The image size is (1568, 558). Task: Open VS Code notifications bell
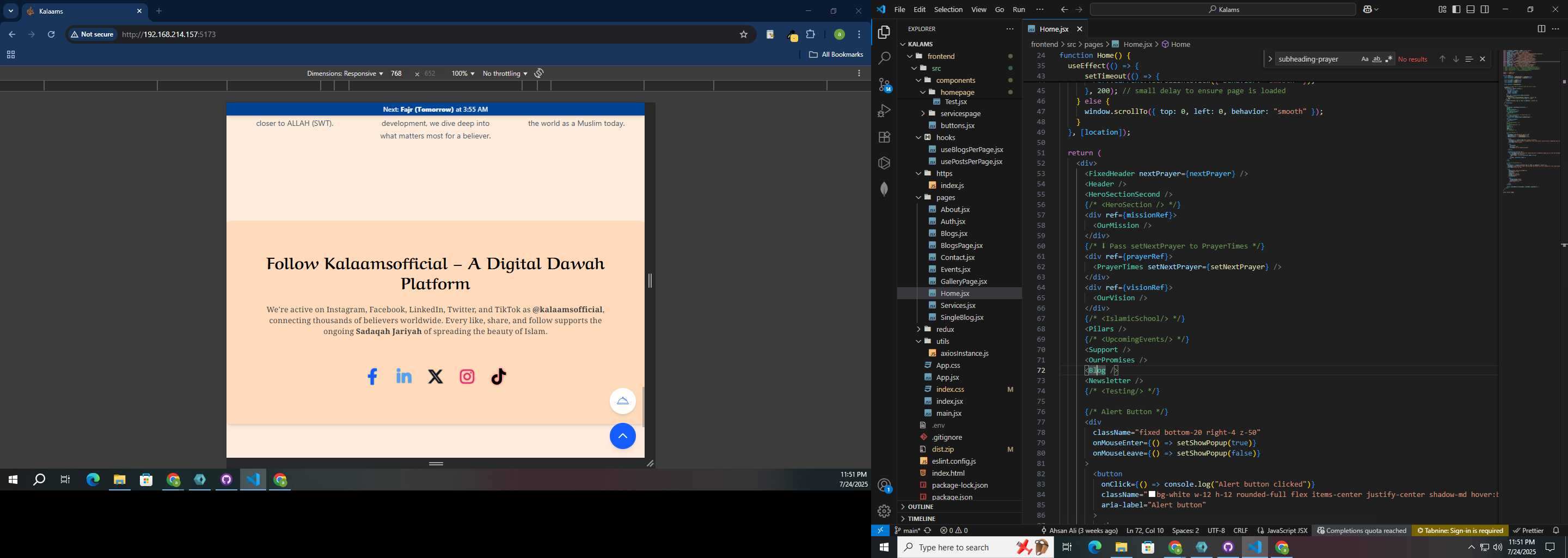click(1556, 531)
